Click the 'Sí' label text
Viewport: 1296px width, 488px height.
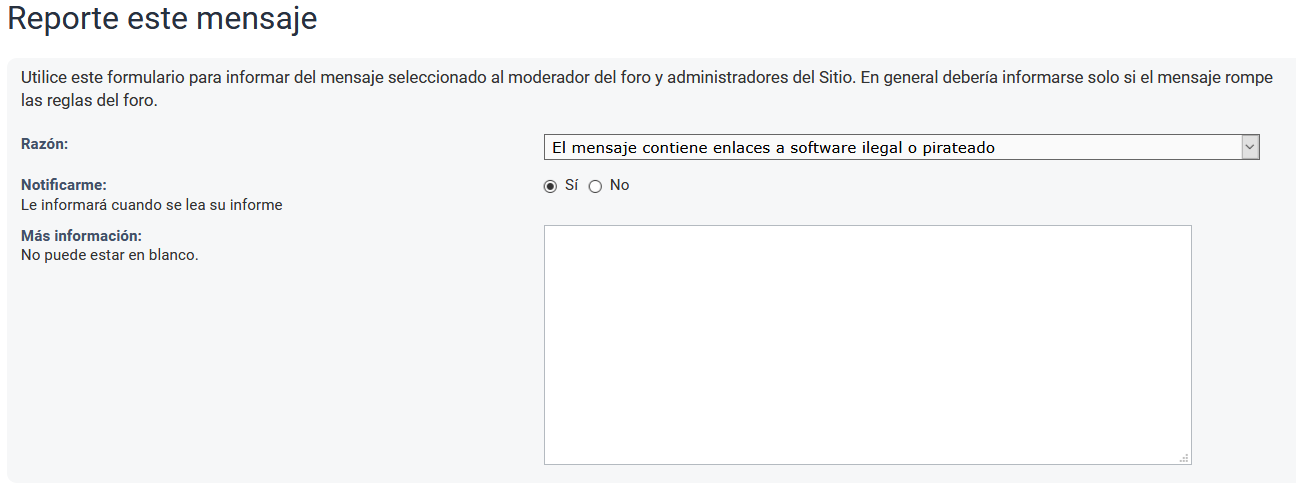[x=572, y=185]
